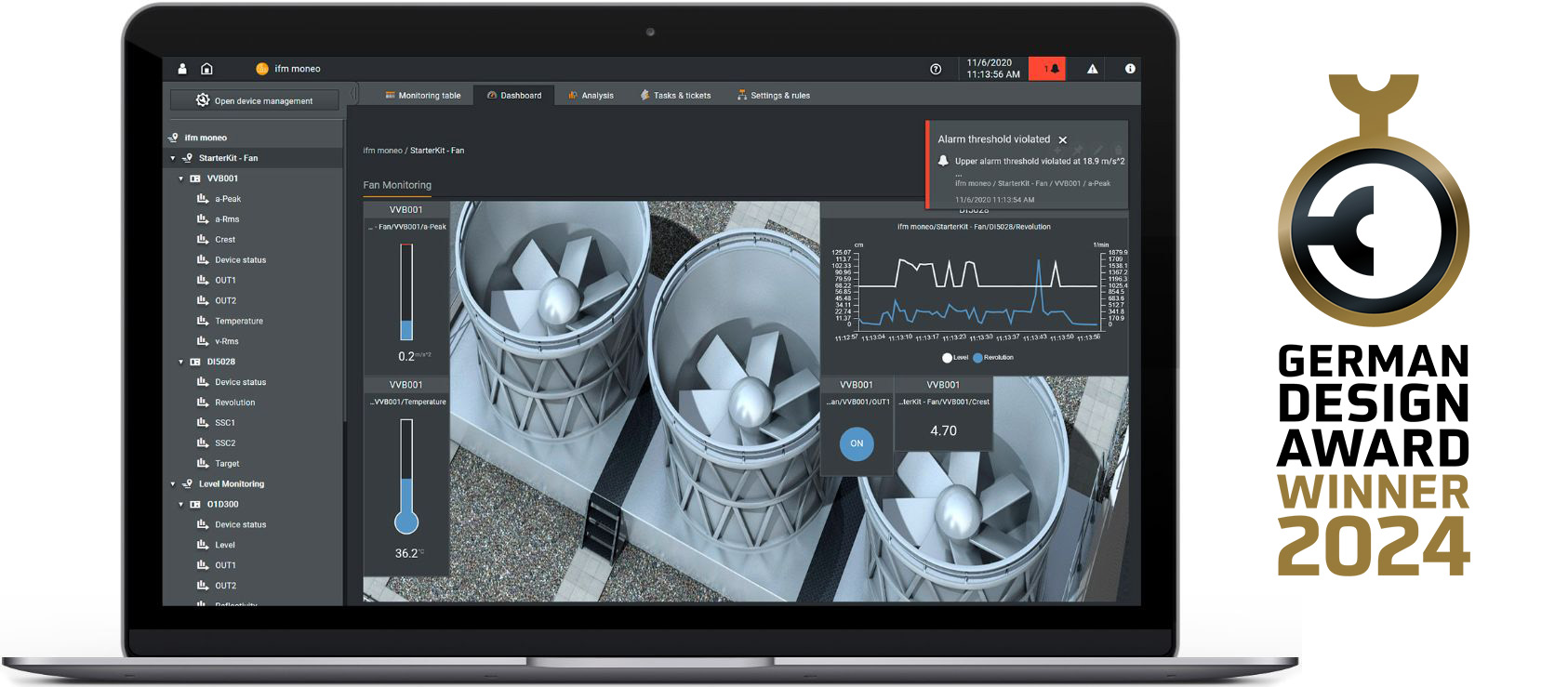Click the ifm moneo root topology icon
Image resolution: width=1568 pixels, height=687 pixels.
pos(173,138)
